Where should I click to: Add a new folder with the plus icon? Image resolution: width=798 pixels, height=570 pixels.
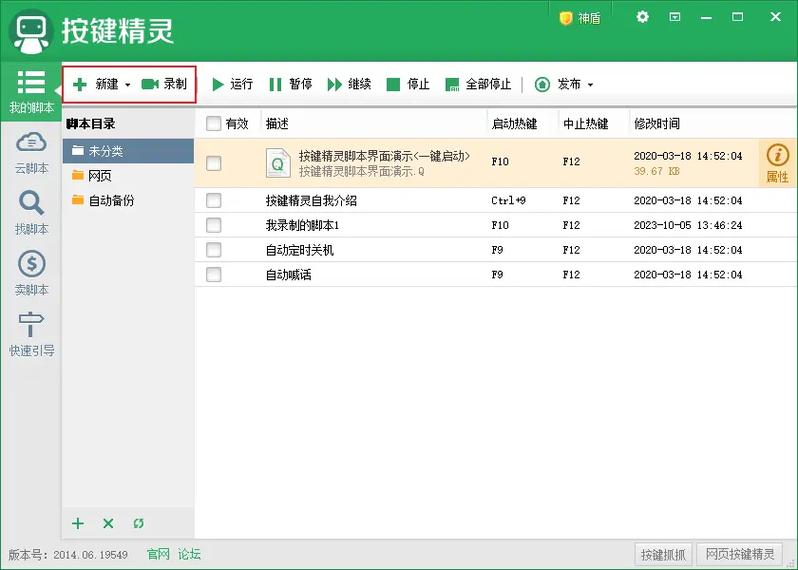click(78, 523)
